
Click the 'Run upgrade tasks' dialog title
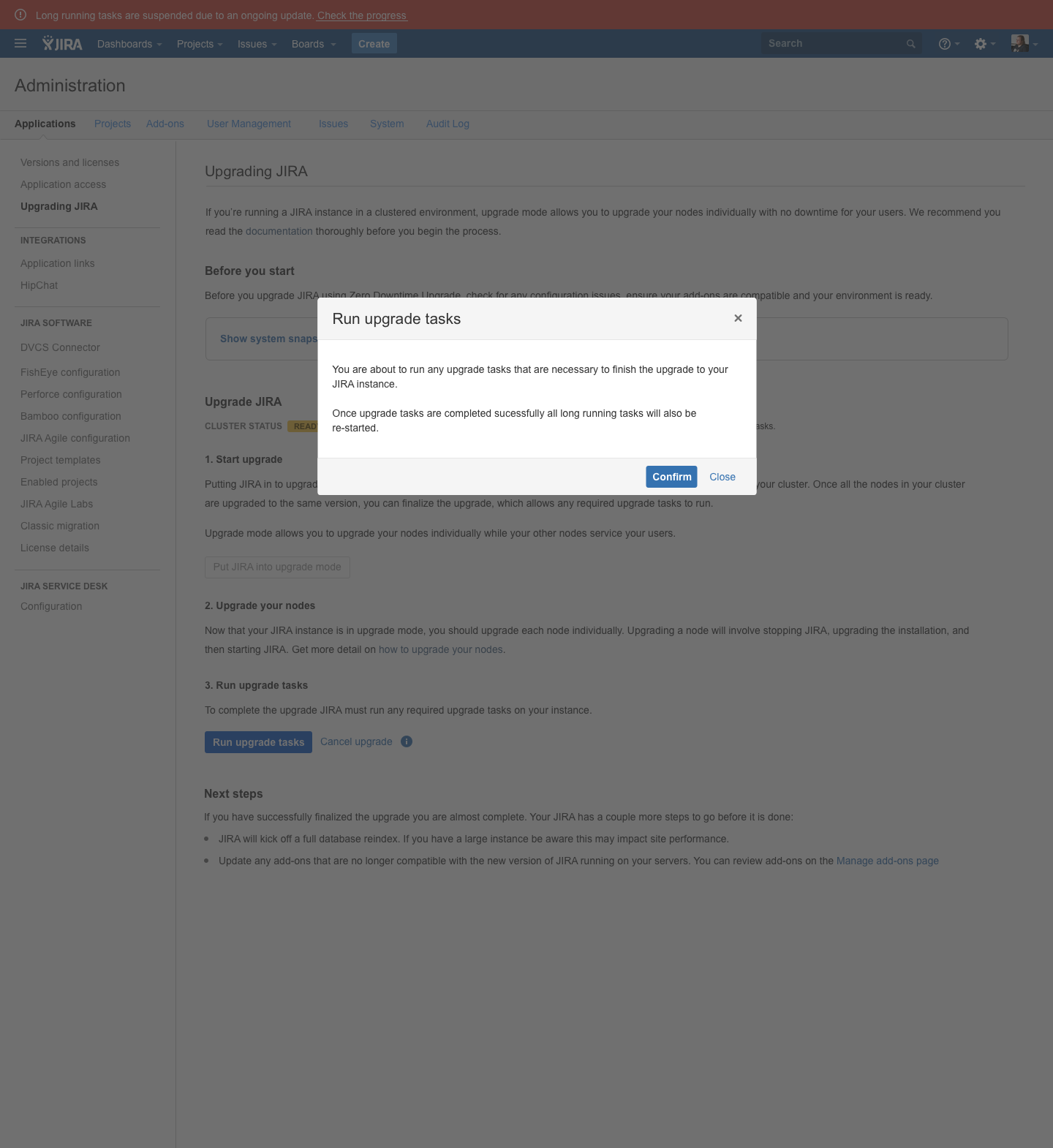click(x=396, y=319)
